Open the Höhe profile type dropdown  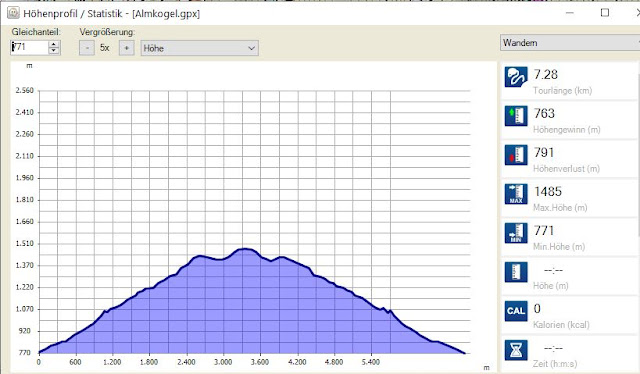click(200, 48)
